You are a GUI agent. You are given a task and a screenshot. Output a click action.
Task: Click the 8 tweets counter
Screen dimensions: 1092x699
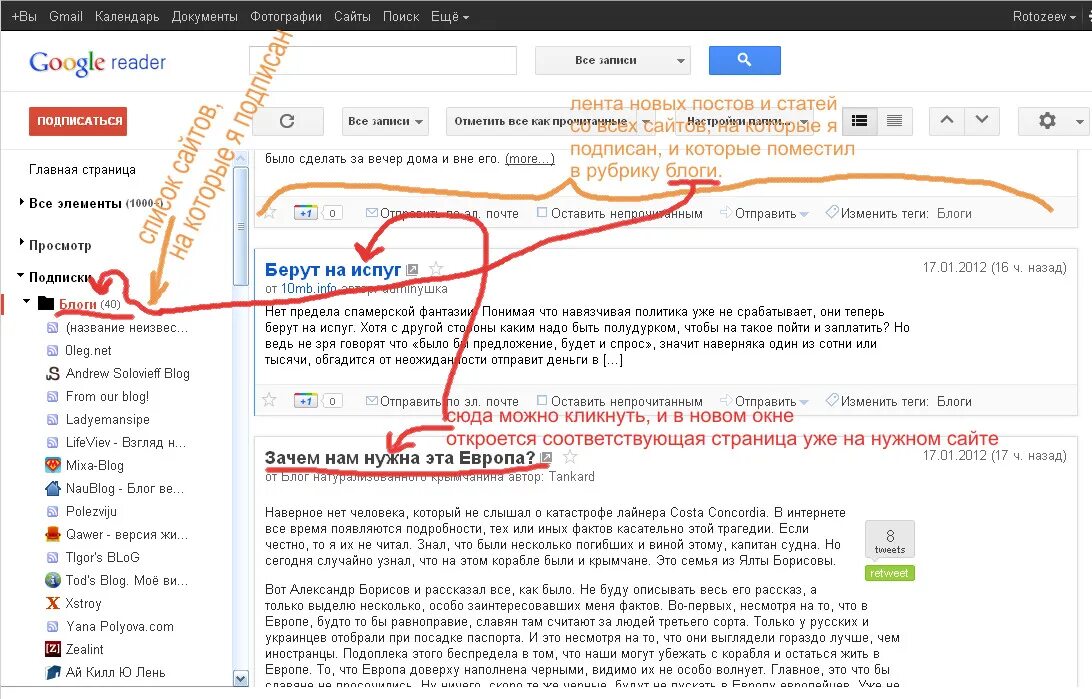click(x=890, y=540)
